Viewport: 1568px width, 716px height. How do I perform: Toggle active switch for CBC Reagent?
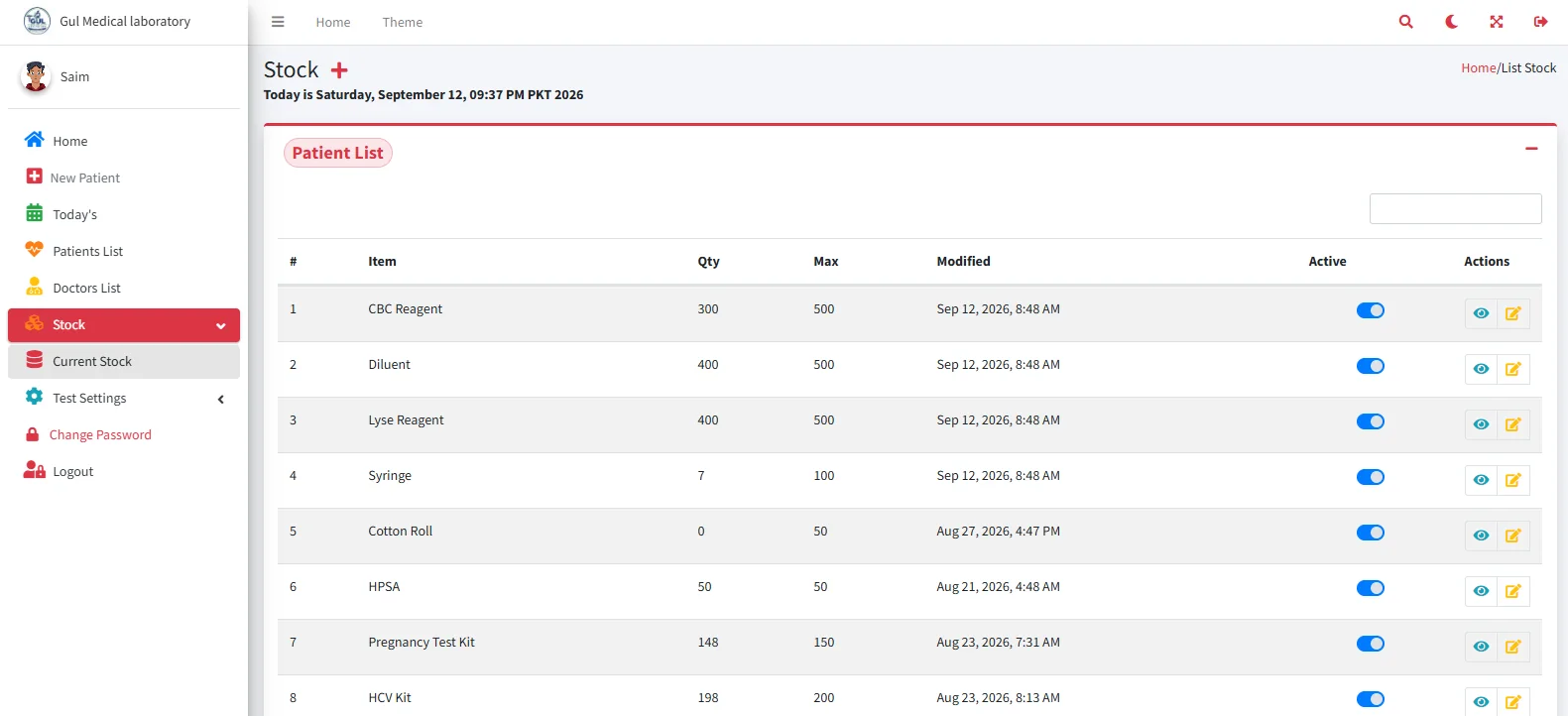(x=1371, y=310)
